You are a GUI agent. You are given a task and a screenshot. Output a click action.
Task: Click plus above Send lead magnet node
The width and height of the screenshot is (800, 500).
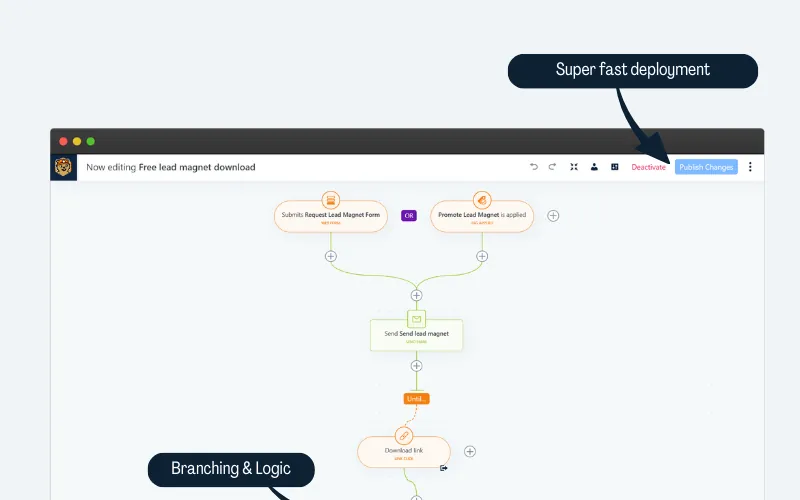[416, 295]
